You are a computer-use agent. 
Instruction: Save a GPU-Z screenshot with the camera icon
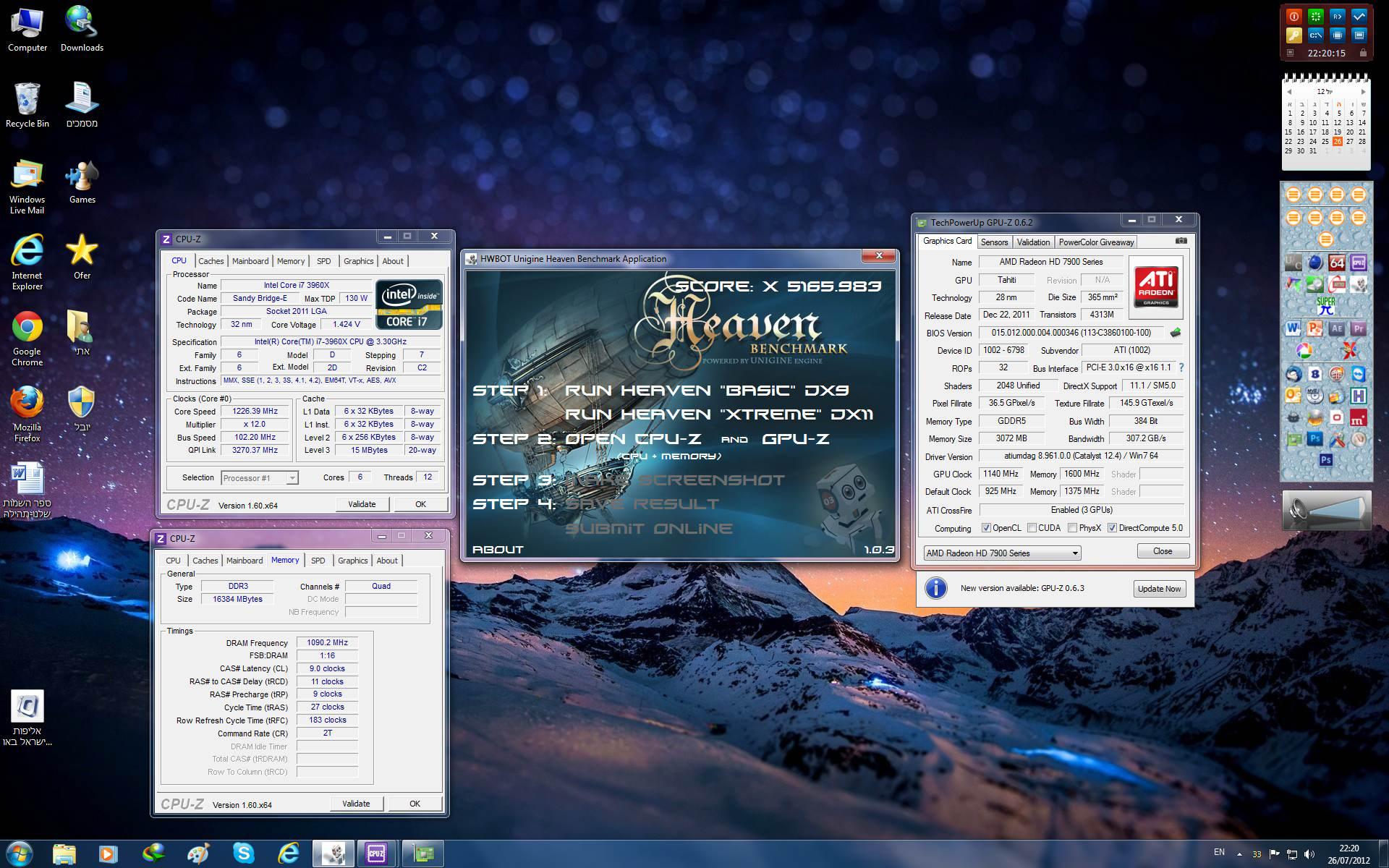click(1181, 241)
